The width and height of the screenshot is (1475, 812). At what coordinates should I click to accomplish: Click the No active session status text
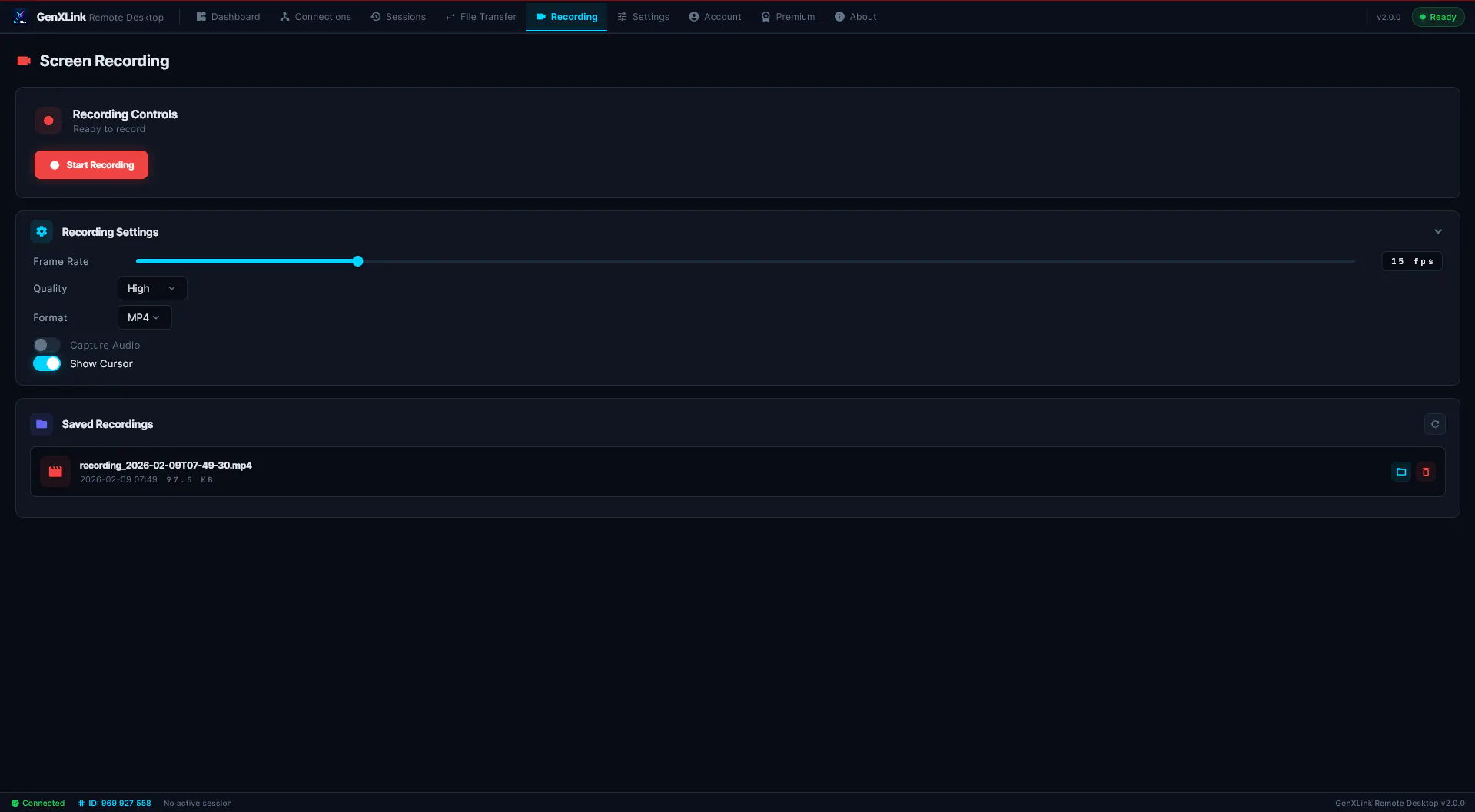pyautogui.click(x=198, y=803)
